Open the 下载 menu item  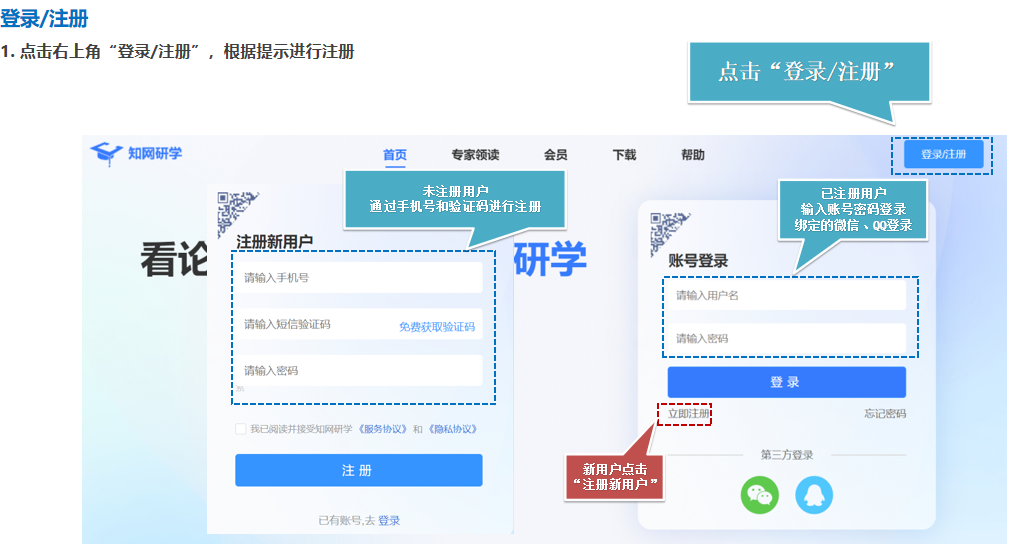point(624,155)
